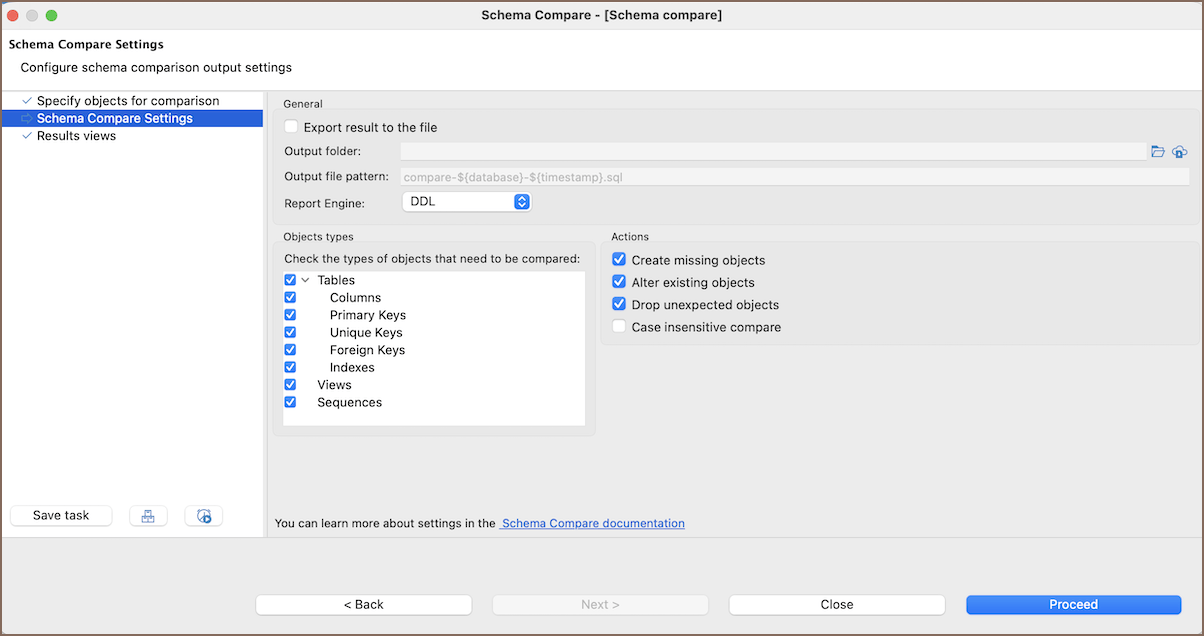This screenshot has height=636, width=1204.
Task: Uncheck Drop unexpected objects
Action: pyautogui.click(x=619, y=304)
